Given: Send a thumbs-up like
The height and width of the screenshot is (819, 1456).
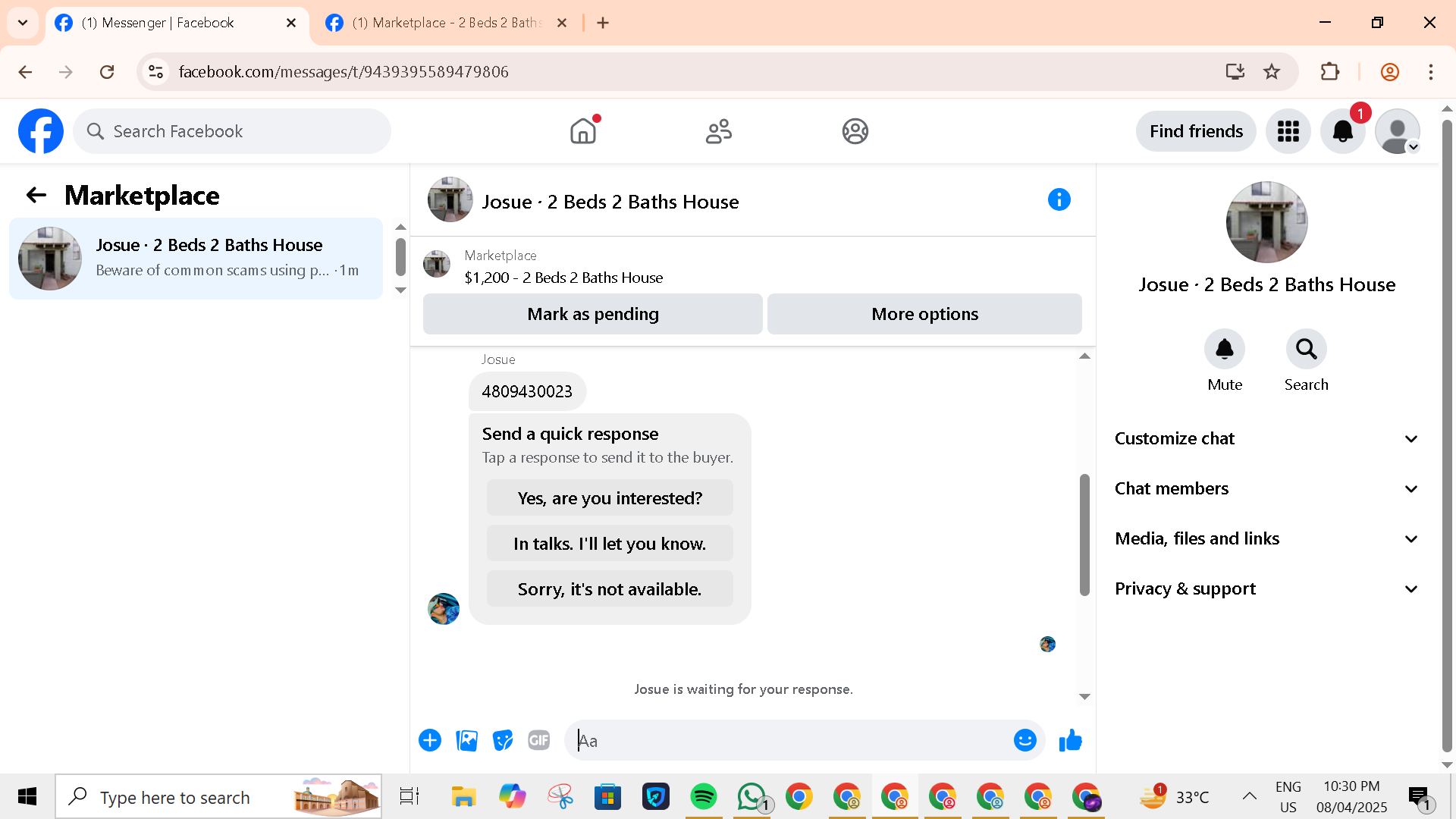Looking at the screenshot, I should [1070, 740].
